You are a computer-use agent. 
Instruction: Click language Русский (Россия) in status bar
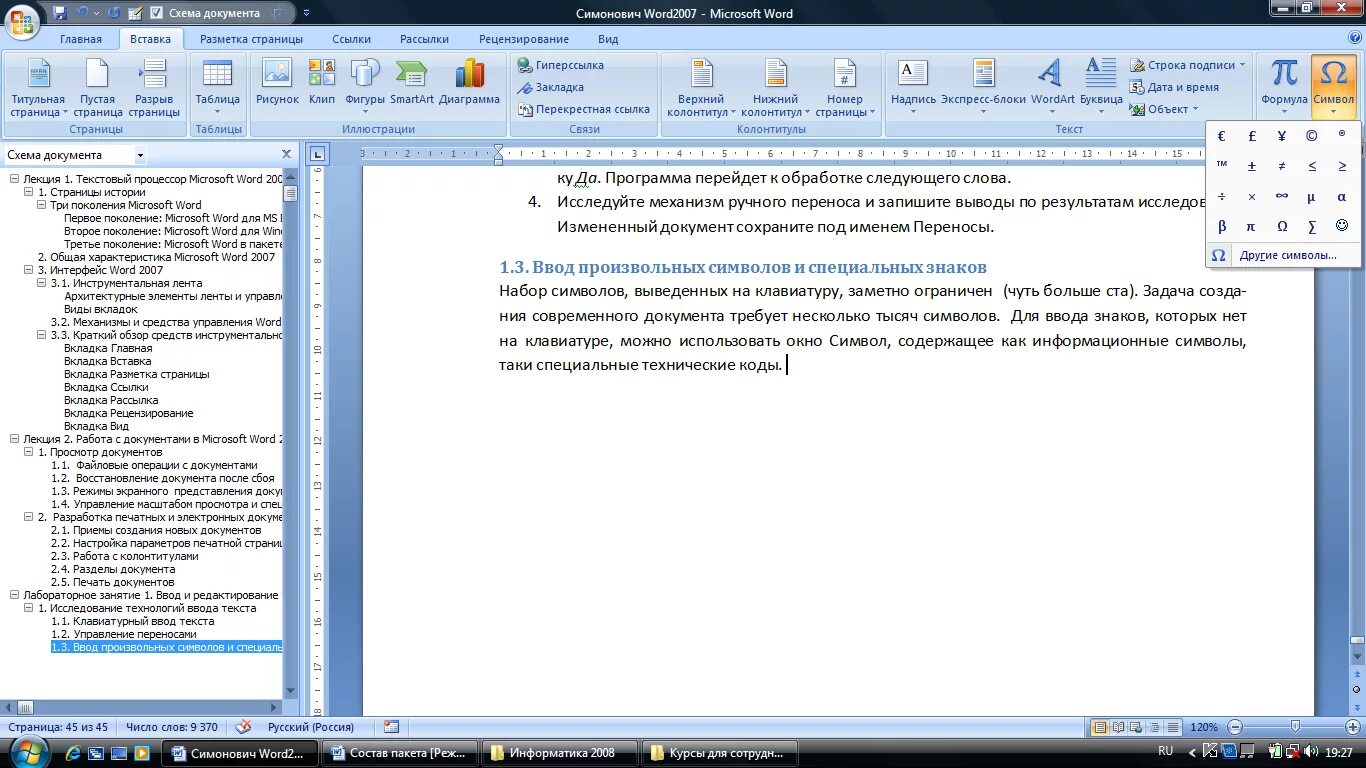pyautogui.click(x=311, y=727)
